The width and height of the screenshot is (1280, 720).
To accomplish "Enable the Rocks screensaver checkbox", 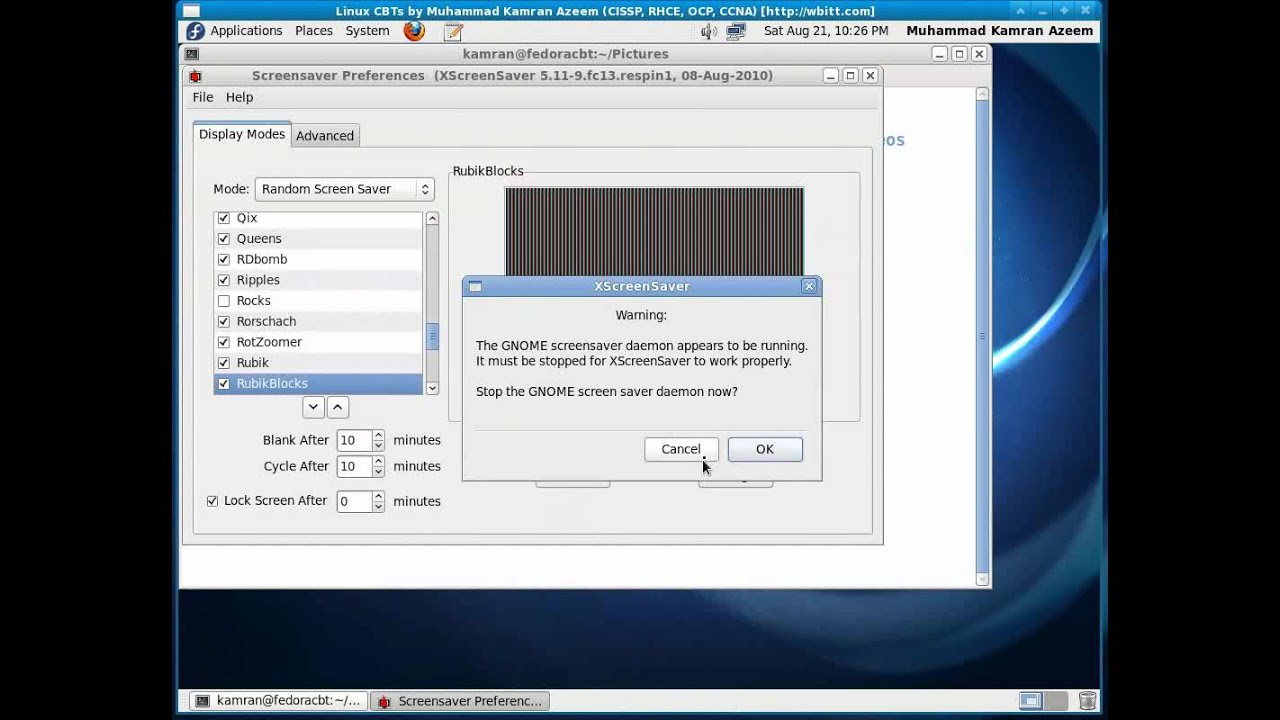I will pos(224,301).
